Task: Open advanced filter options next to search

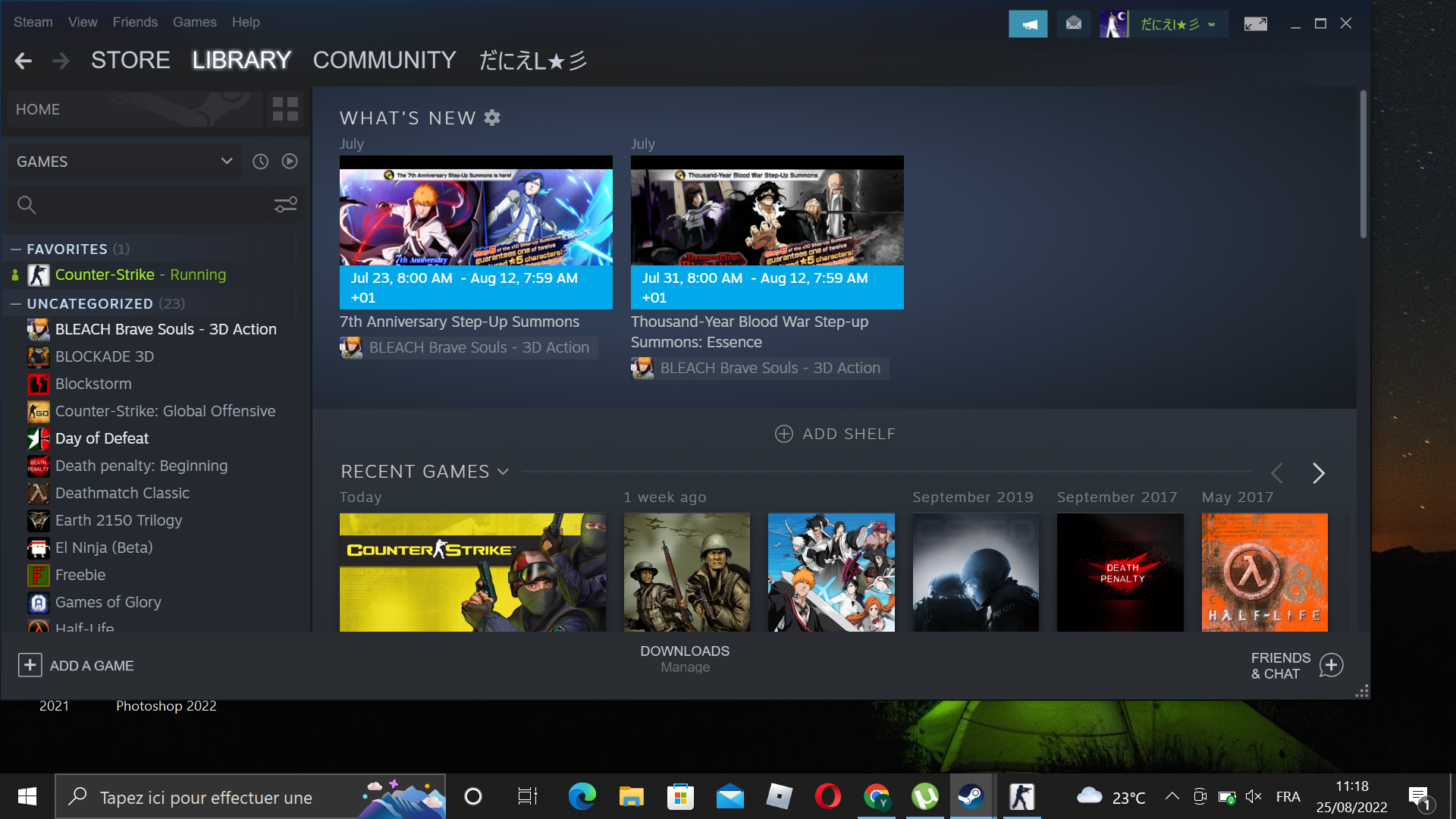Action: click(x=285, y=205)
